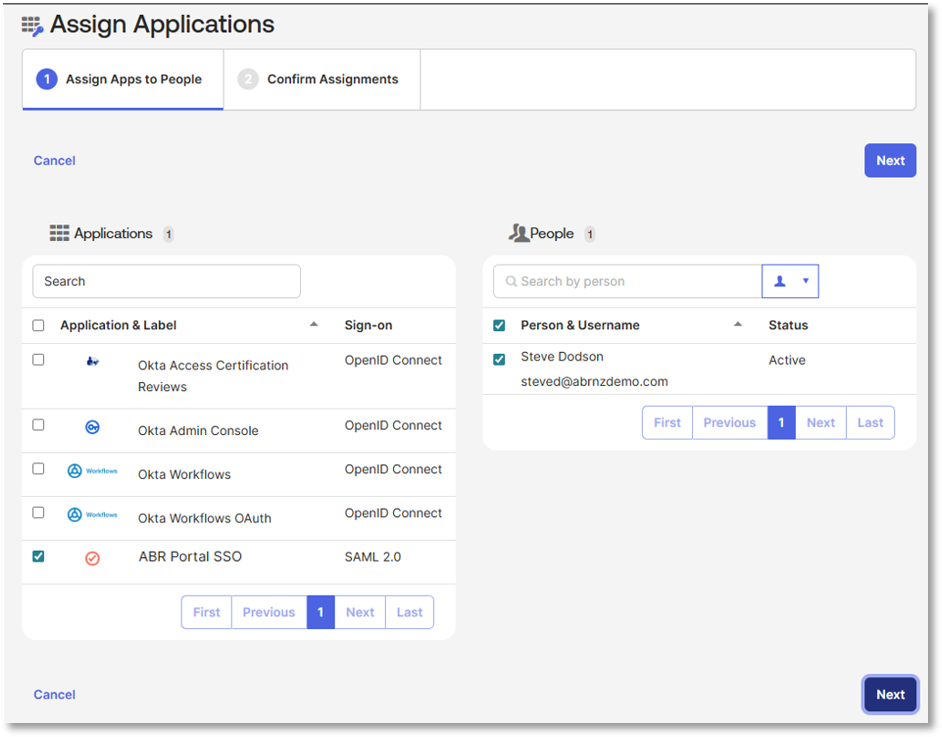This screenshot has width=942, height=737.
Task: Click the Applications search field
Action: [167, 282]
